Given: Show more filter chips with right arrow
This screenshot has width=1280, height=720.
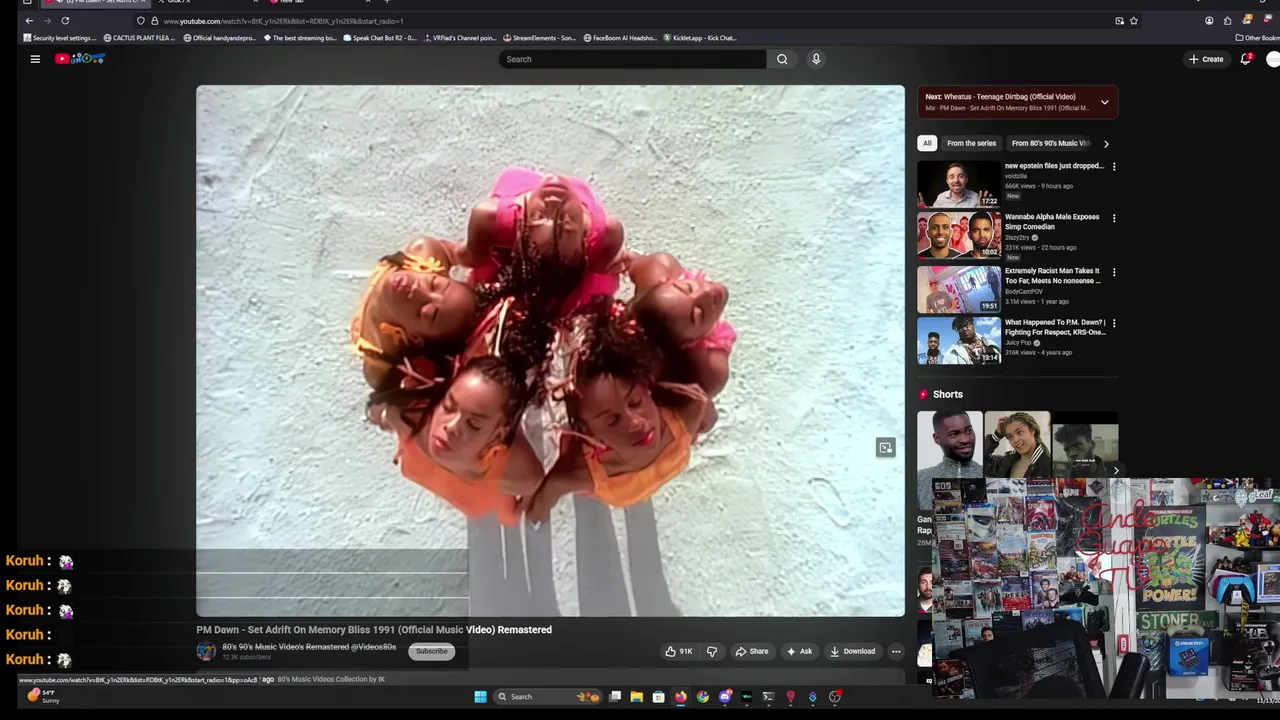Looking at the screenshot, I should 1106,143.
